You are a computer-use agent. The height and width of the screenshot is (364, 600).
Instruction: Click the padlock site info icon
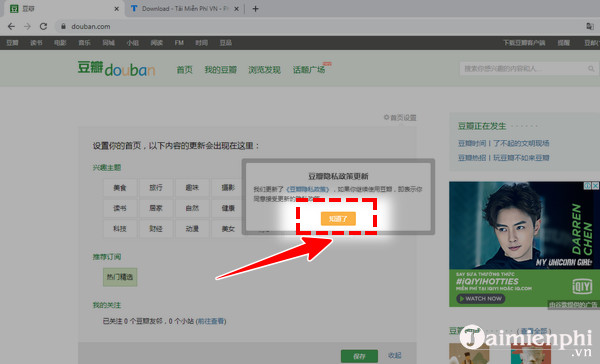click(63, 26)
